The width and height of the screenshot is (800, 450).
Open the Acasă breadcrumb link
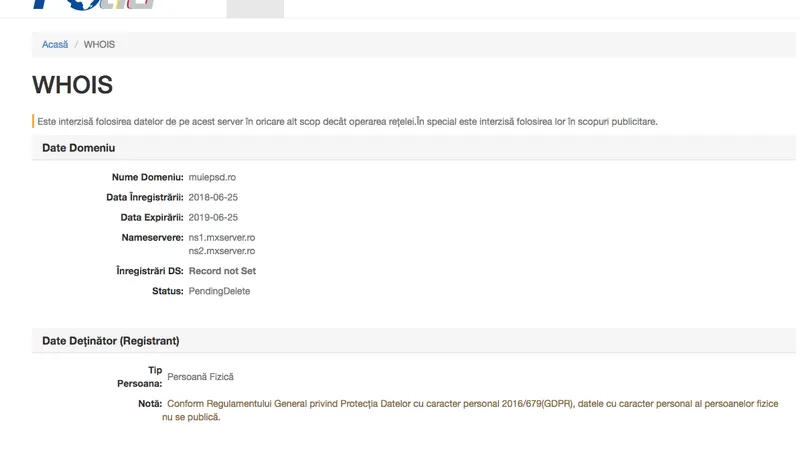[x=55, y=44]
